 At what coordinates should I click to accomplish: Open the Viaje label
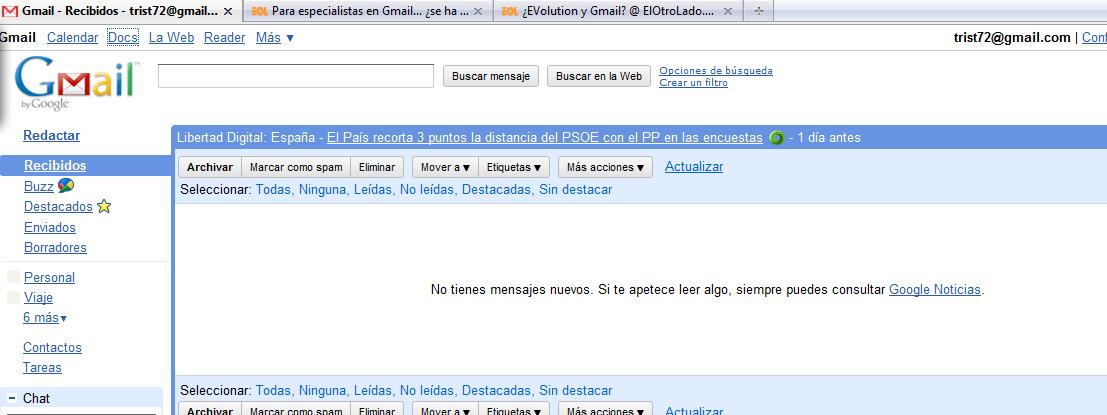pos(39,298)
